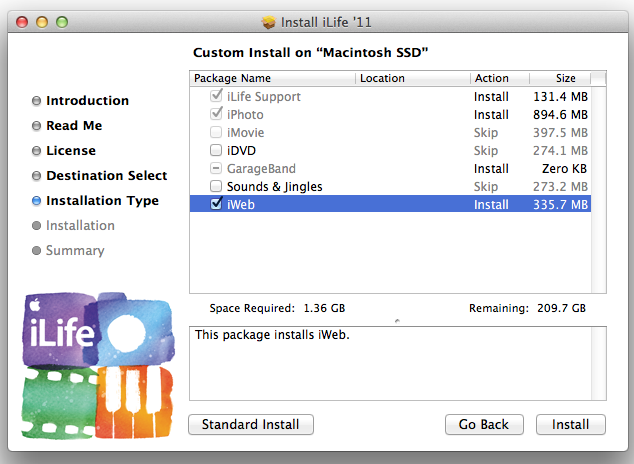Image resolution: width=634 pixels, height=464 pixels.
Task: Click the 894.6 MB size value
Action: pyautogui.click(x=560, y=115)
